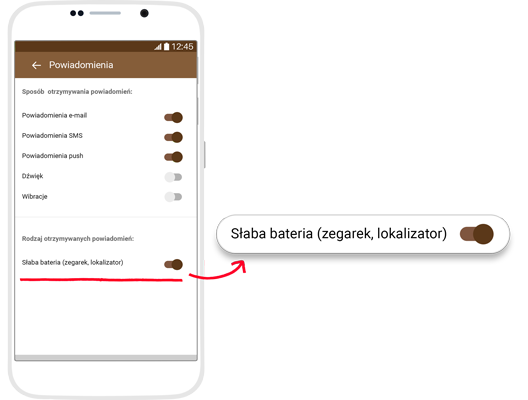Tap the 12:45 clock in status bar
This screenshot has height=400, width=528.
coord(182,46)
